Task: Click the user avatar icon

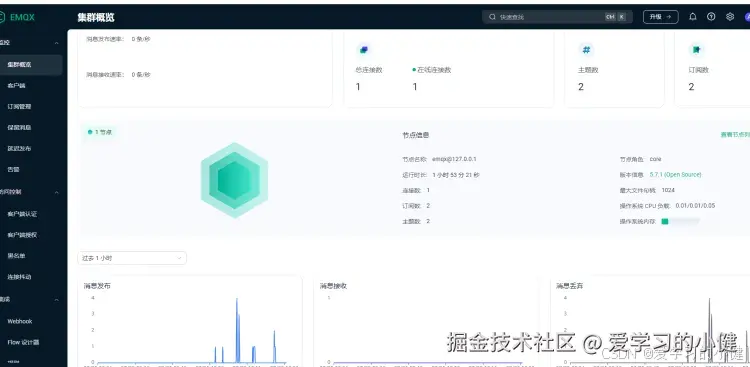Action: point(747,17)
